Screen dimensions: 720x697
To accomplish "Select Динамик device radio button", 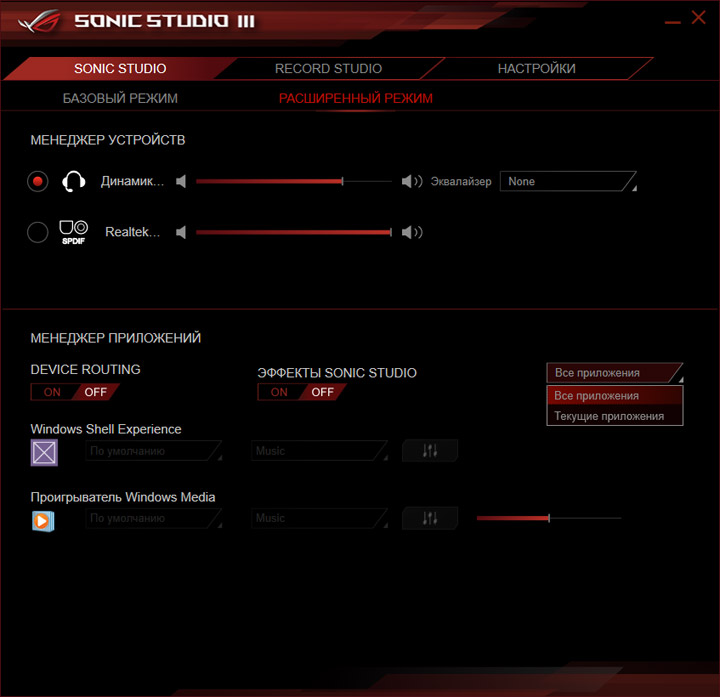I will pos(38,181).
